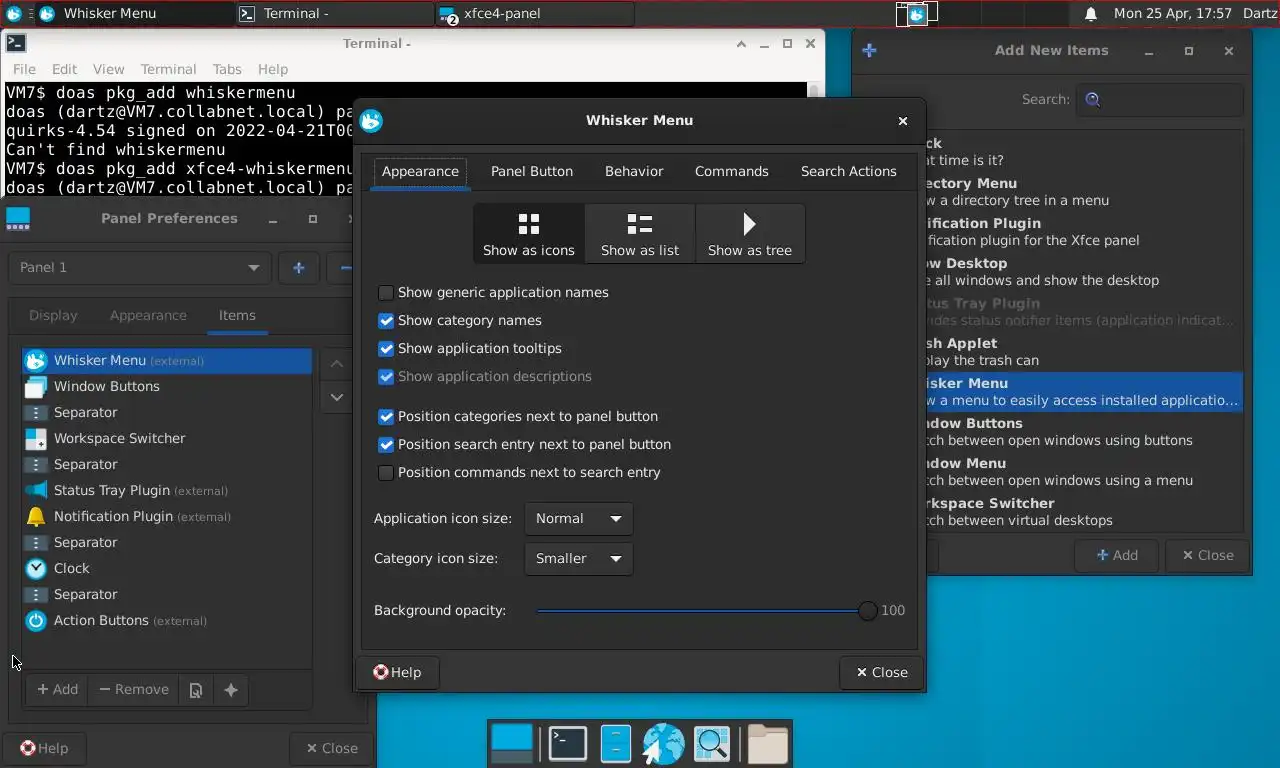The image size is (1280, 768).
Task: Select Whisker Menu row in Add New Items
Action: pyautogui.click(x=1084, y=392)
